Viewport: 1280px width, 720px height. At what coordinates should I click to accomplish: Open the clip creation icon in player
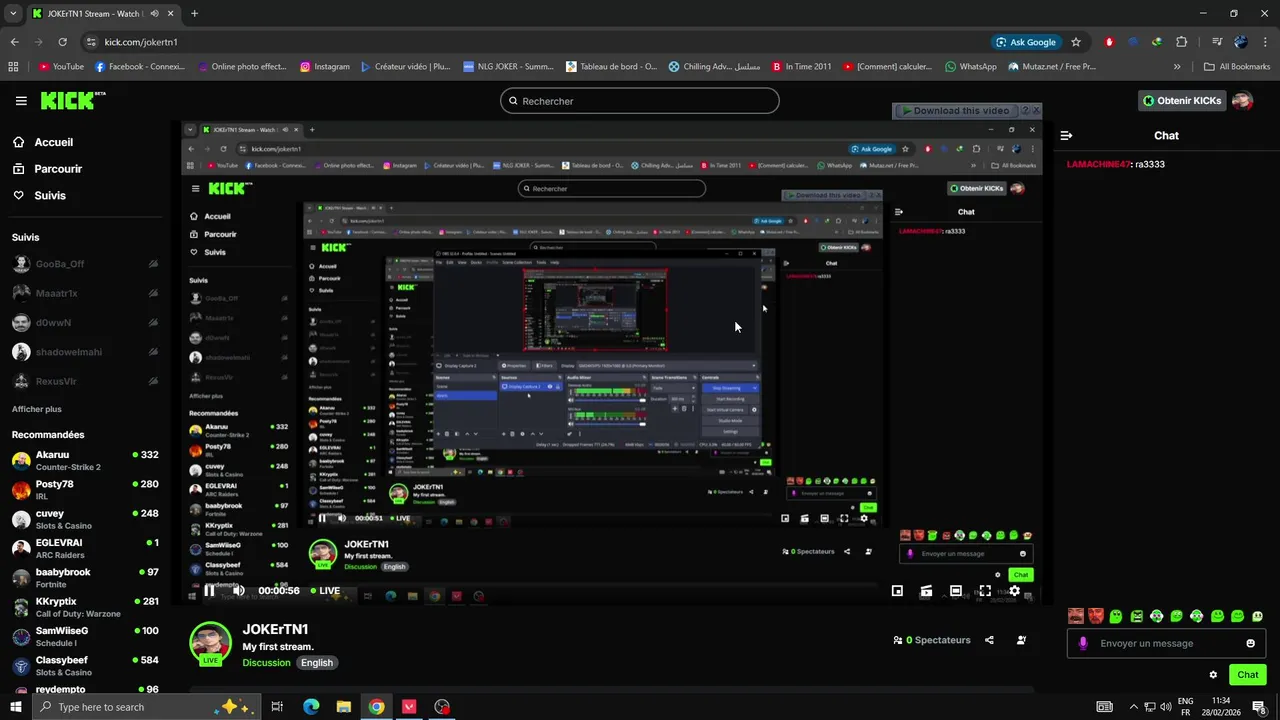[926, 591]
